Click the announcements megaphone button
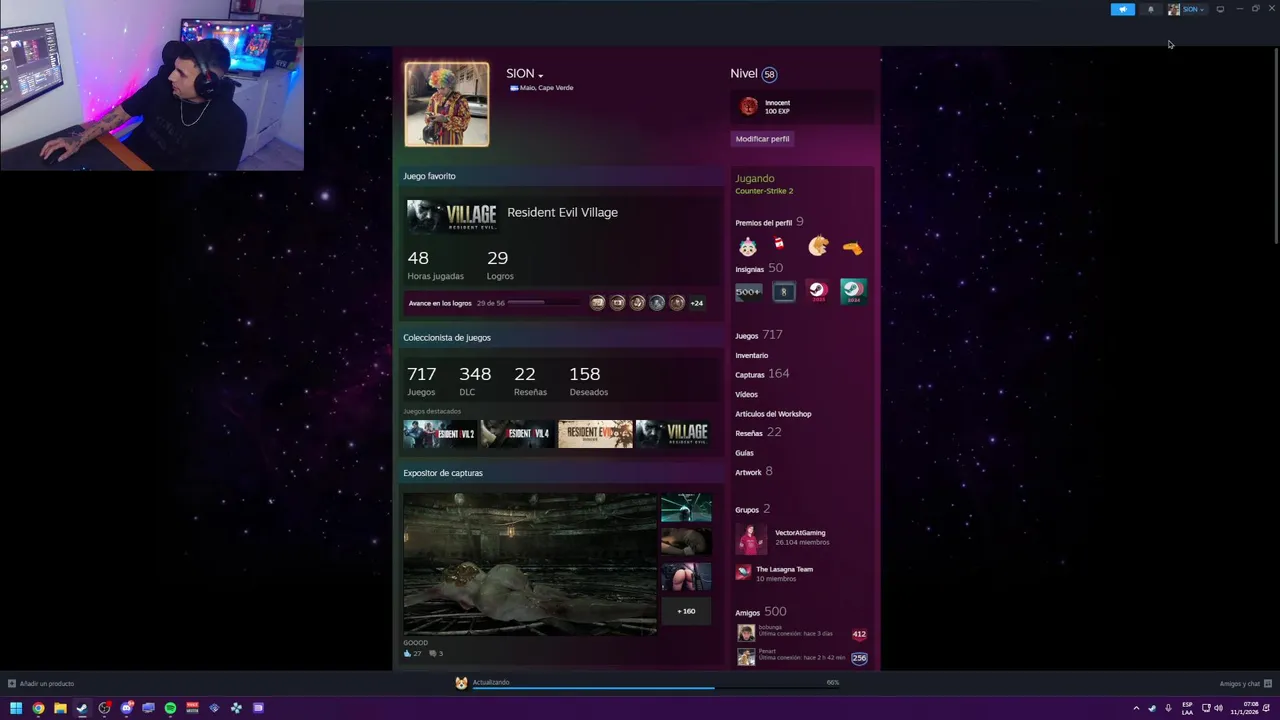Screen dimensions: 1280x720 [x=1122, y=9]
